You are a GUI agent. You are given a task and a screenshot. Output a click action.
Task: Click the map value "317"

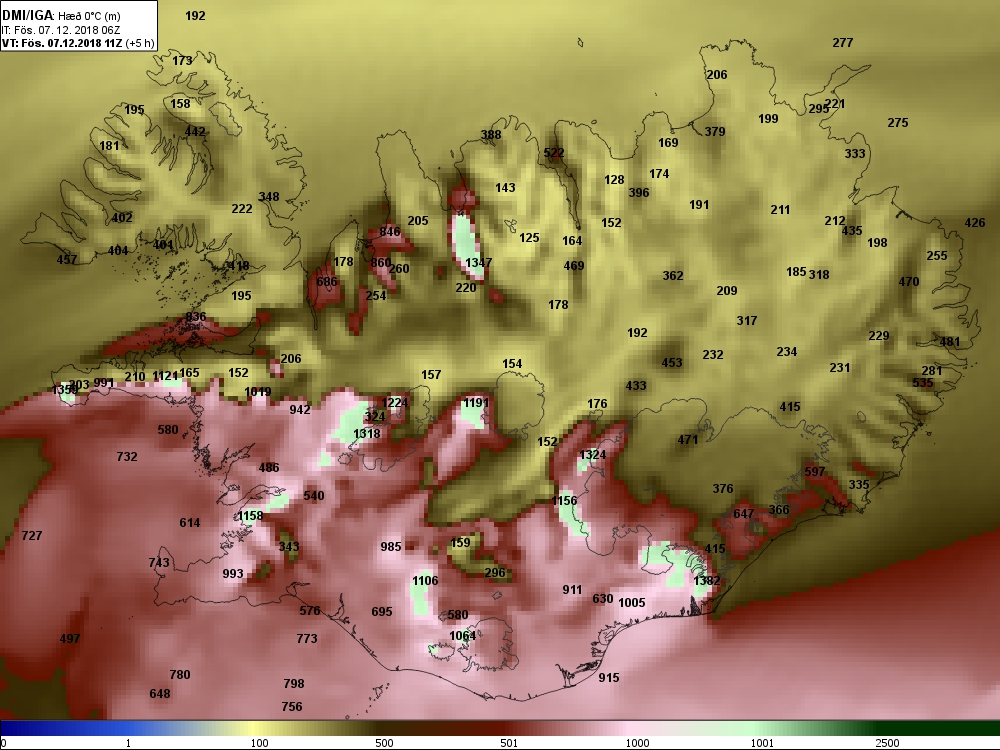pyautogui.click(x=746, y=320)
